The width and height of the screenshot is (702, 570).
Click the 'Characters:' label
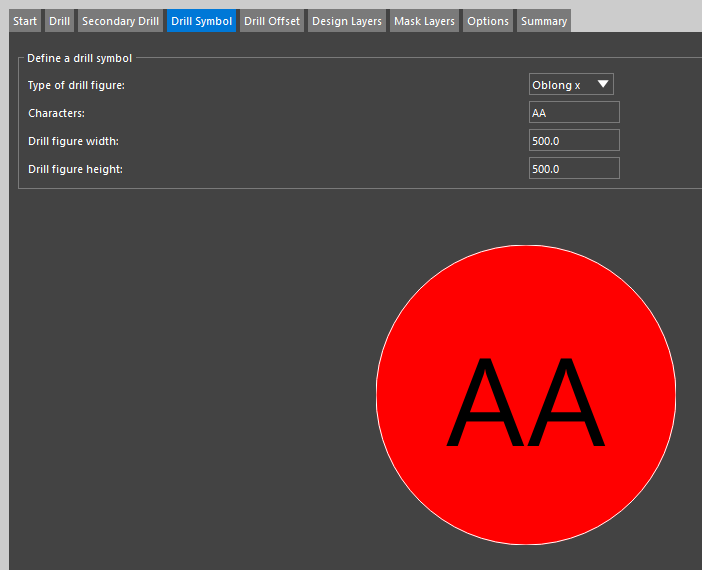pos(56,113)
